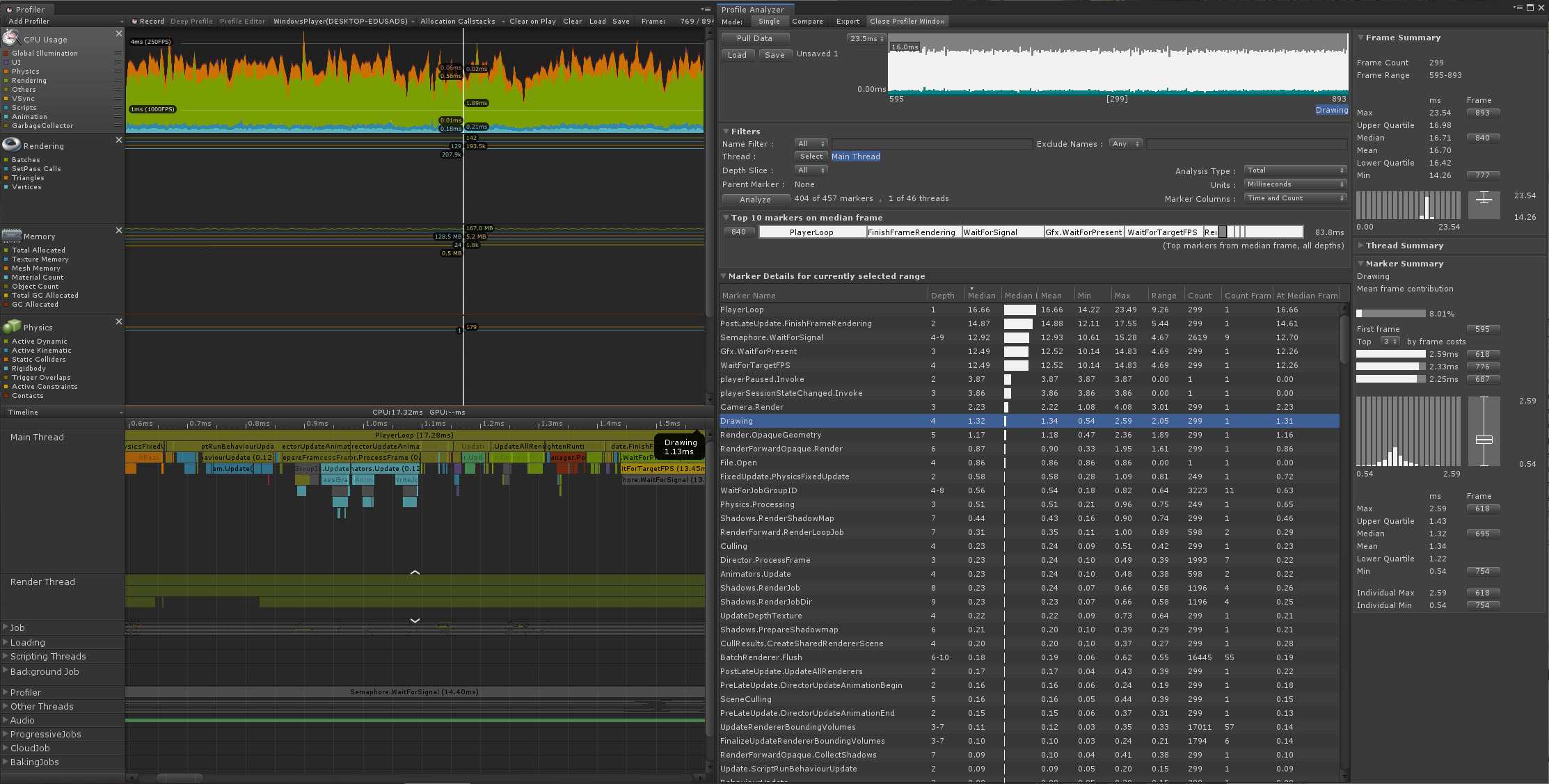Open the Exclude Names Any dropdown
The width and height of the screenshot is (1549, 784).
(1126, 144)
